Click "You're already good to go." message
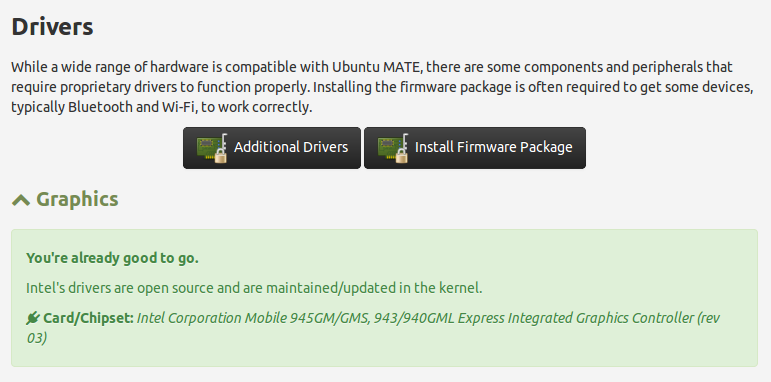The image size is (771, 382). click(113, 258)
